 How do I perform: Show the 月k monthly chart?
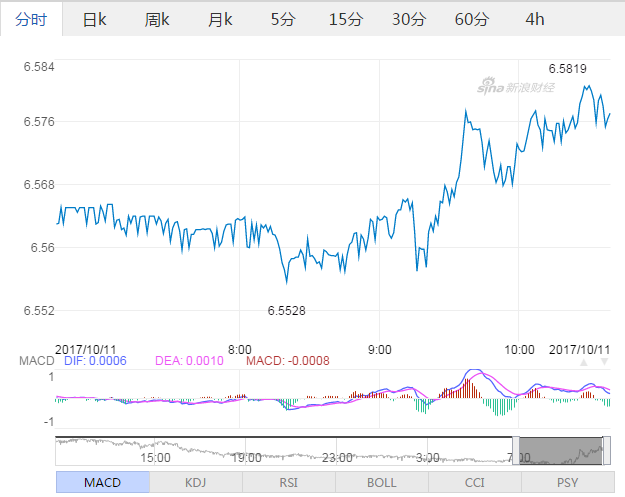[x=219, y=19]
